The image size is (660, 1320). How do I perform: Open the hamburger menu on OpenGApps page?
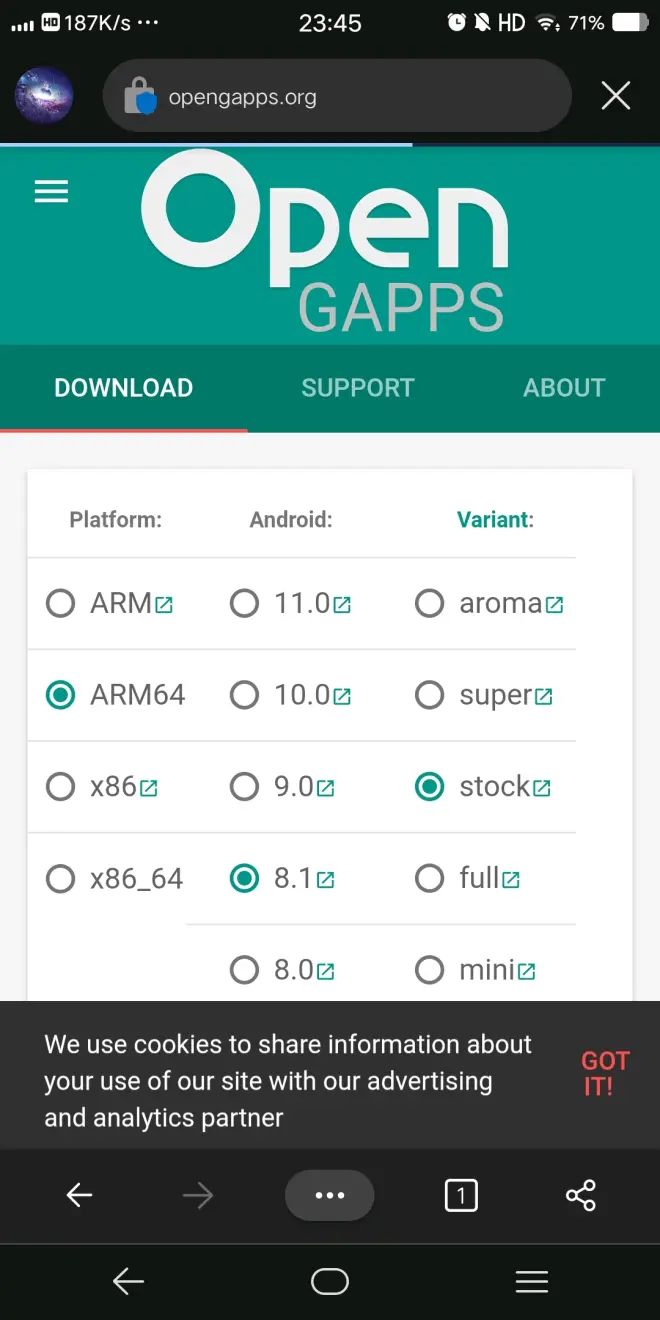(x=51, y=192)
